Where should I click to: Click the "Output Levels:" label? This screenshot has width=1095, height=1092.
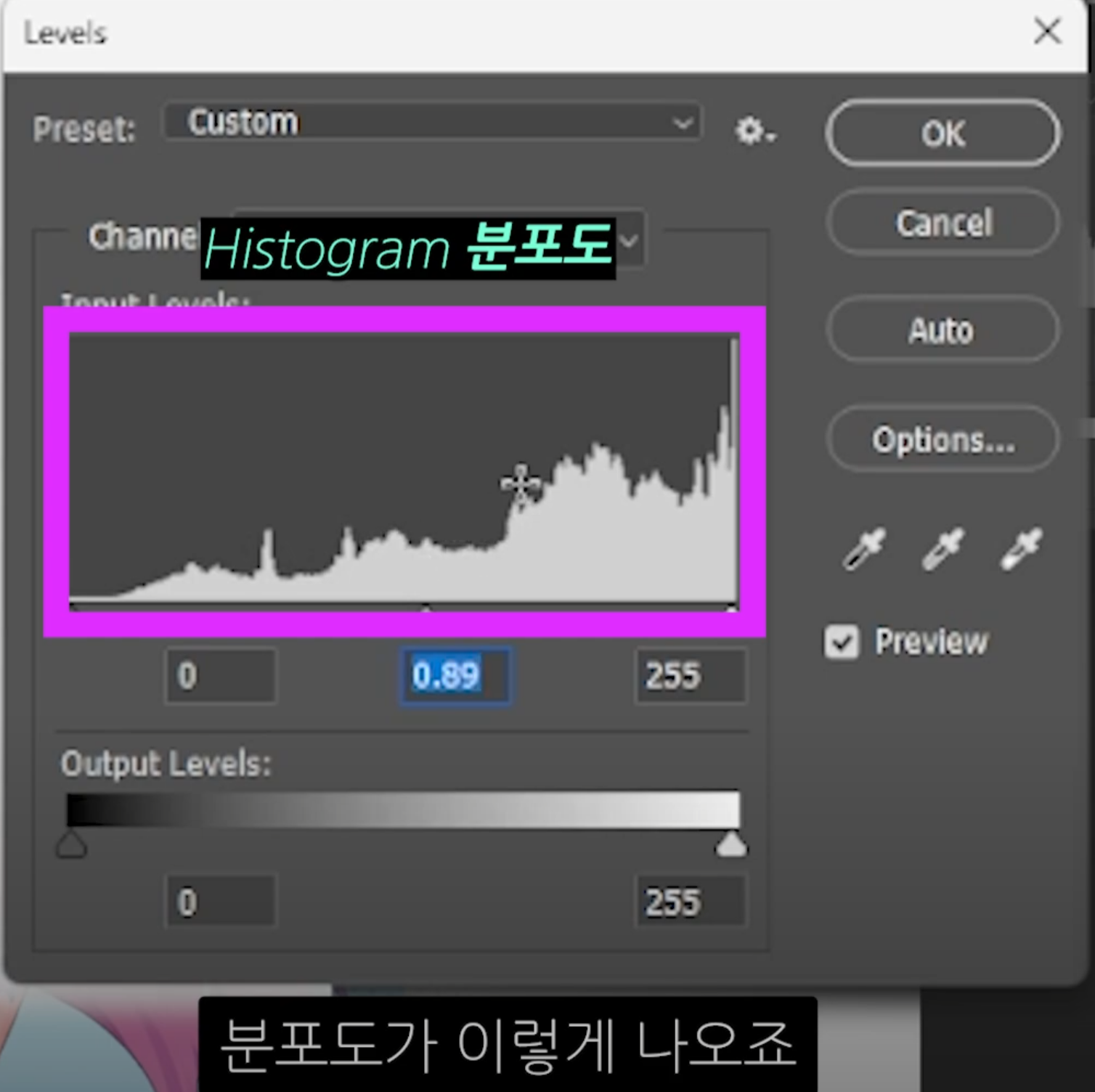[x=166, y=764]
